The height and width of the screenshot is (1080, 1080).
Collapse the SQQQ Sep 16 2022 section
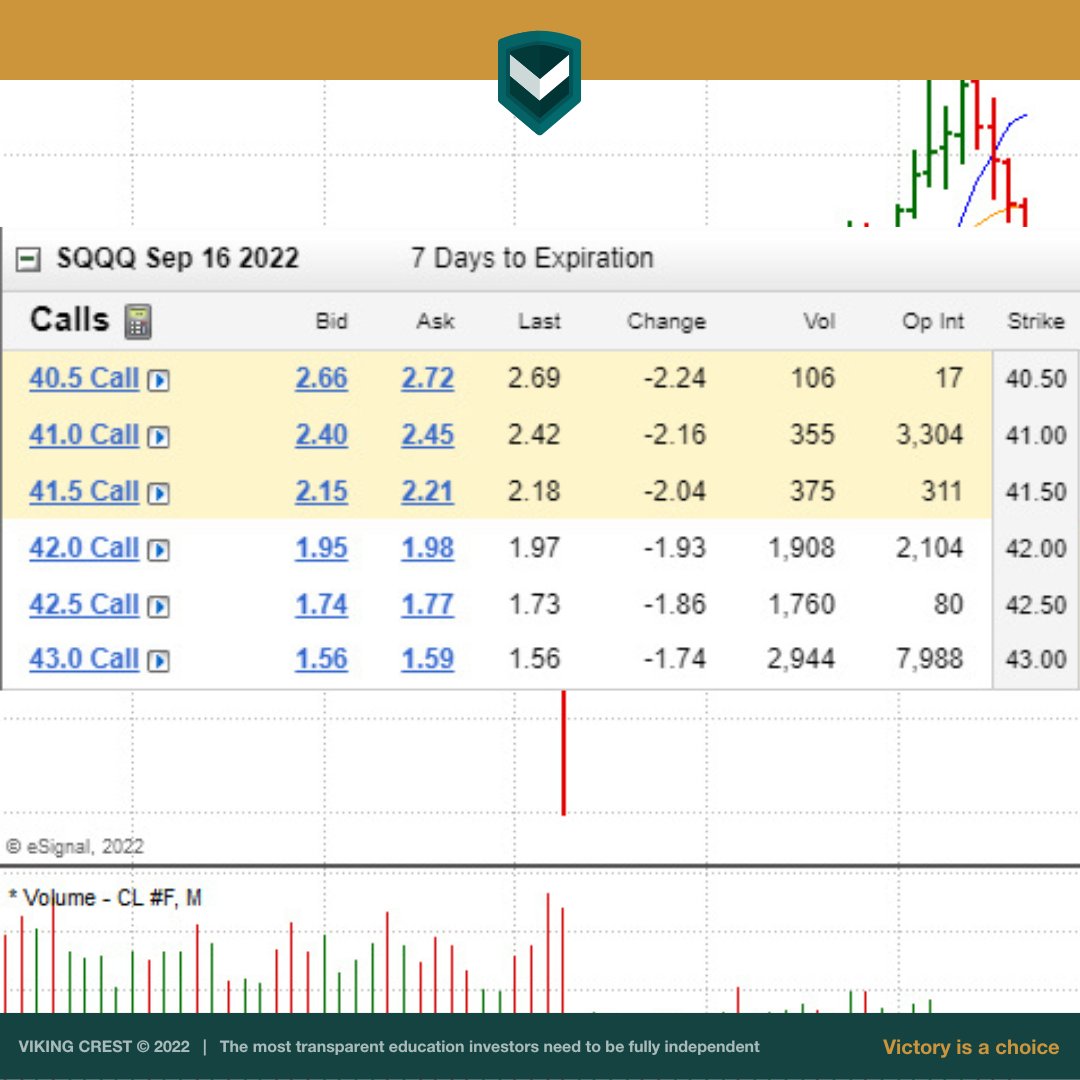(28, 260)
